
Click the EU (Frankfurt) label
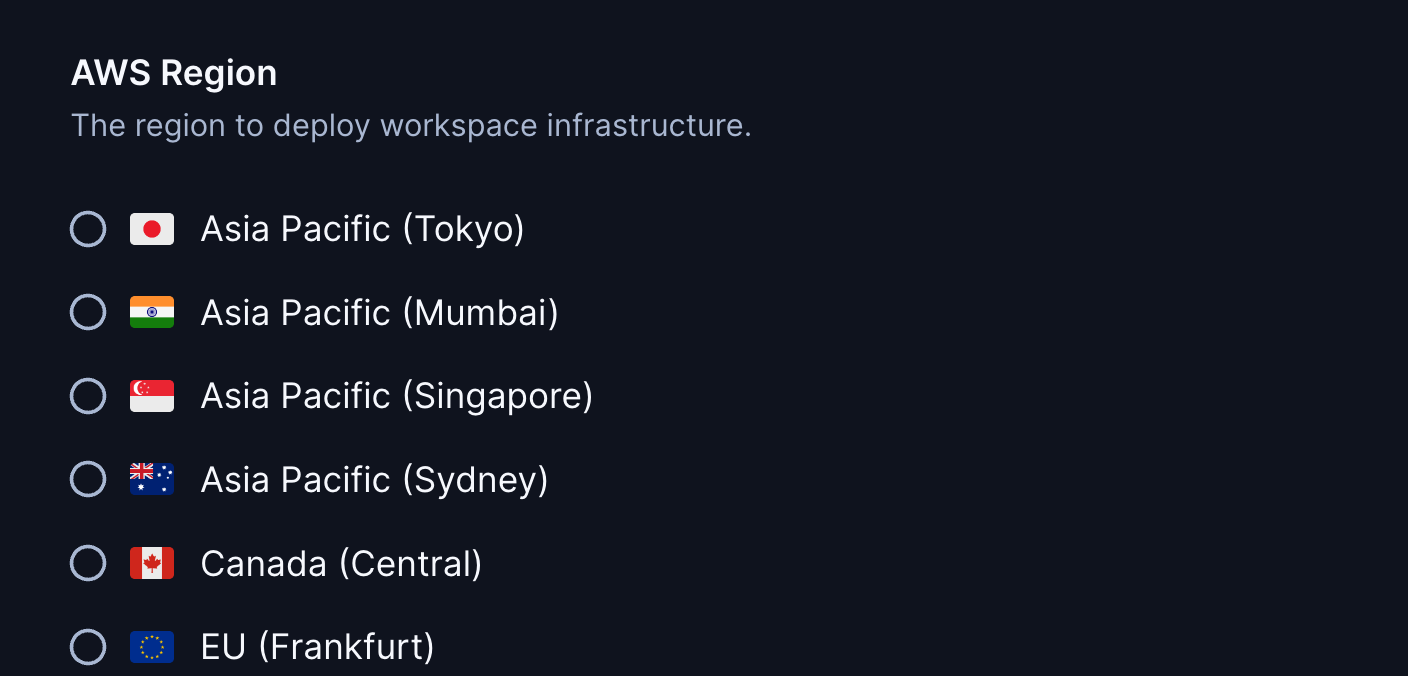317,646
